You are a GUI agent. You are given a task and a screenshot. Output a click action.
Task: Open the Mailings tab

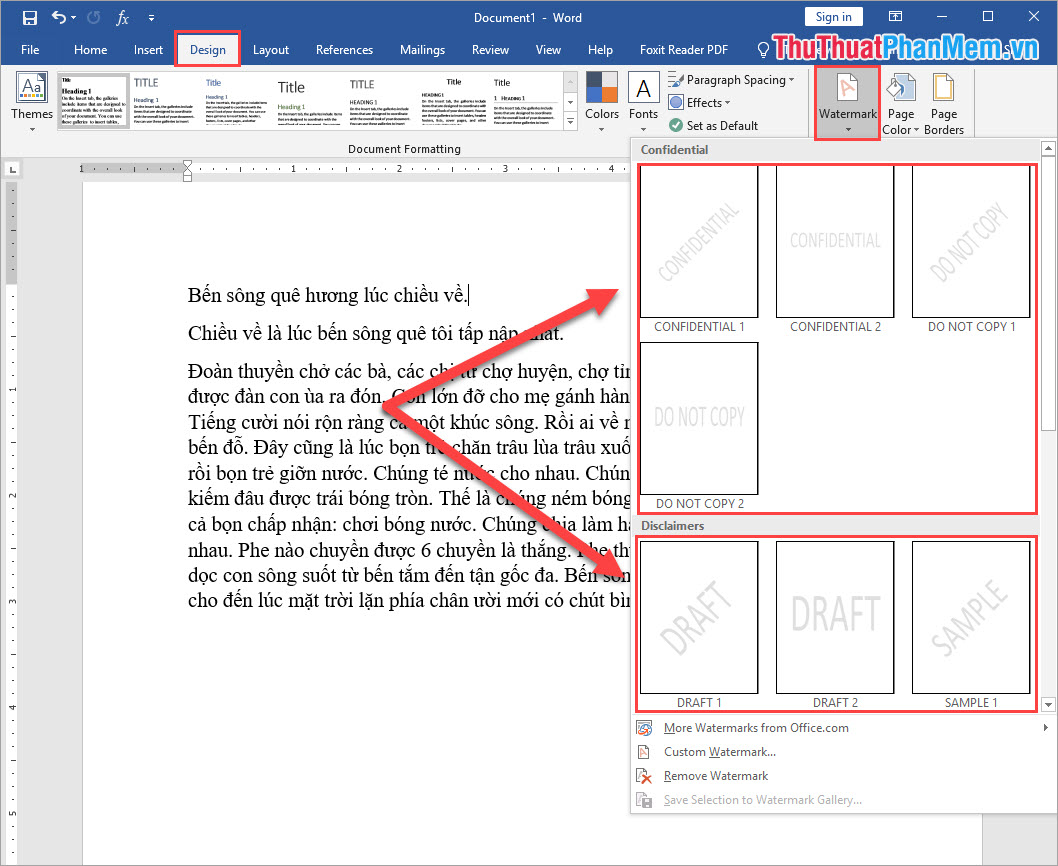point(422,50)
